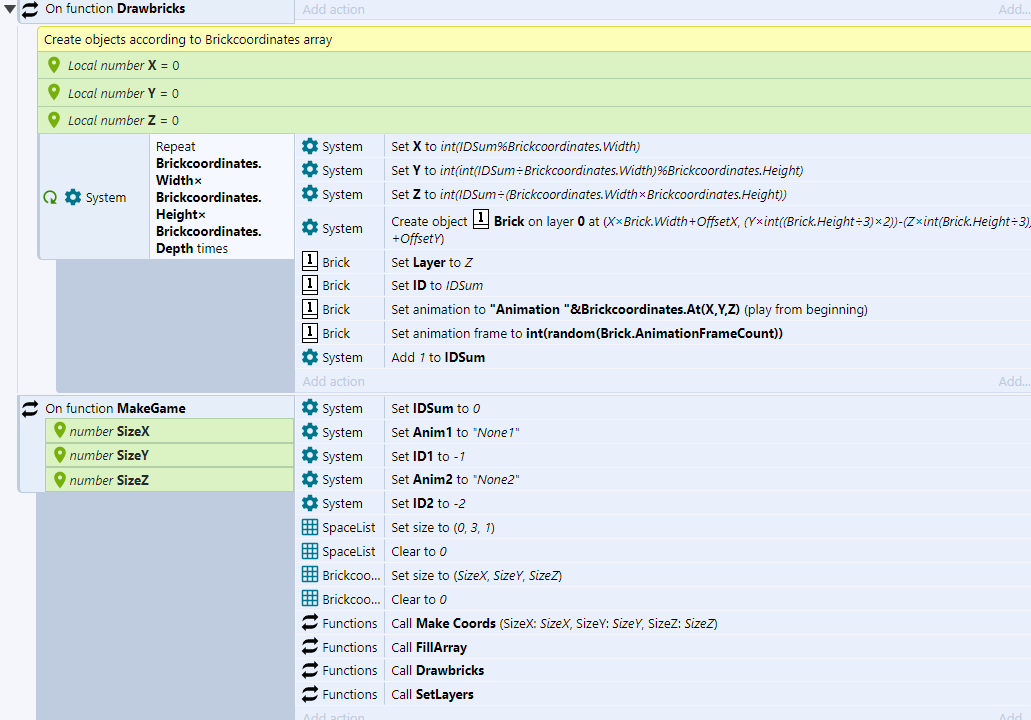Image resolution: width=1031 pixels, height=720 pixels.
Task: Click gear icon of Set ID1 action
Action: point(310,455)
